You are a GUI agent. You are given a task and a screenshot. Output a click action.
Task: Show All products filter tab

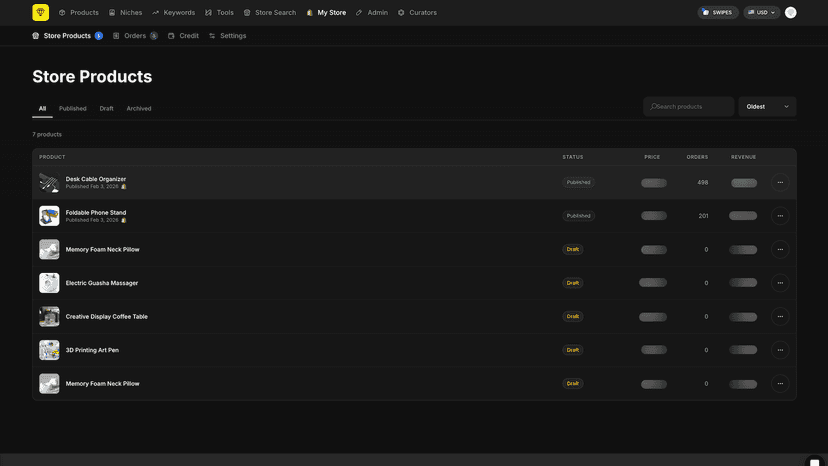coord(42,108)
